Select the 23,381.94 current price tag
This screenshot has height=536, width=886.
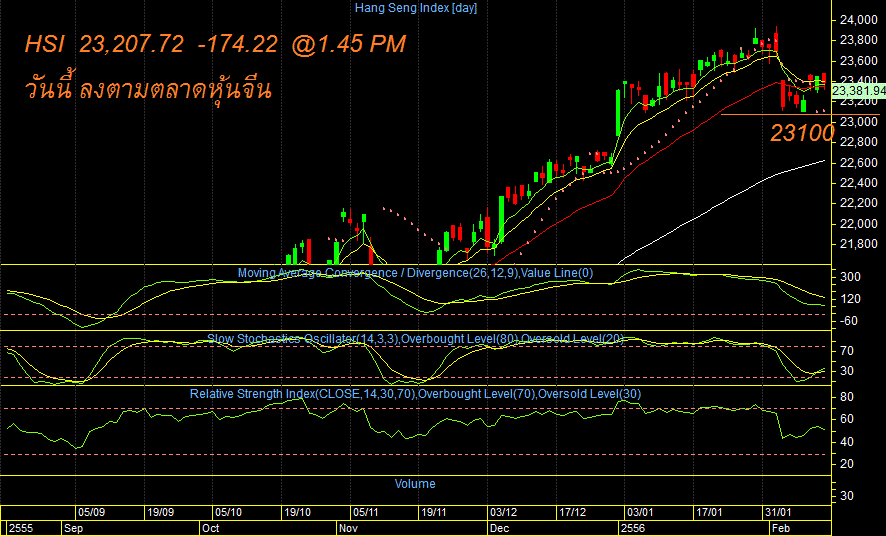(x=858, y=91)
